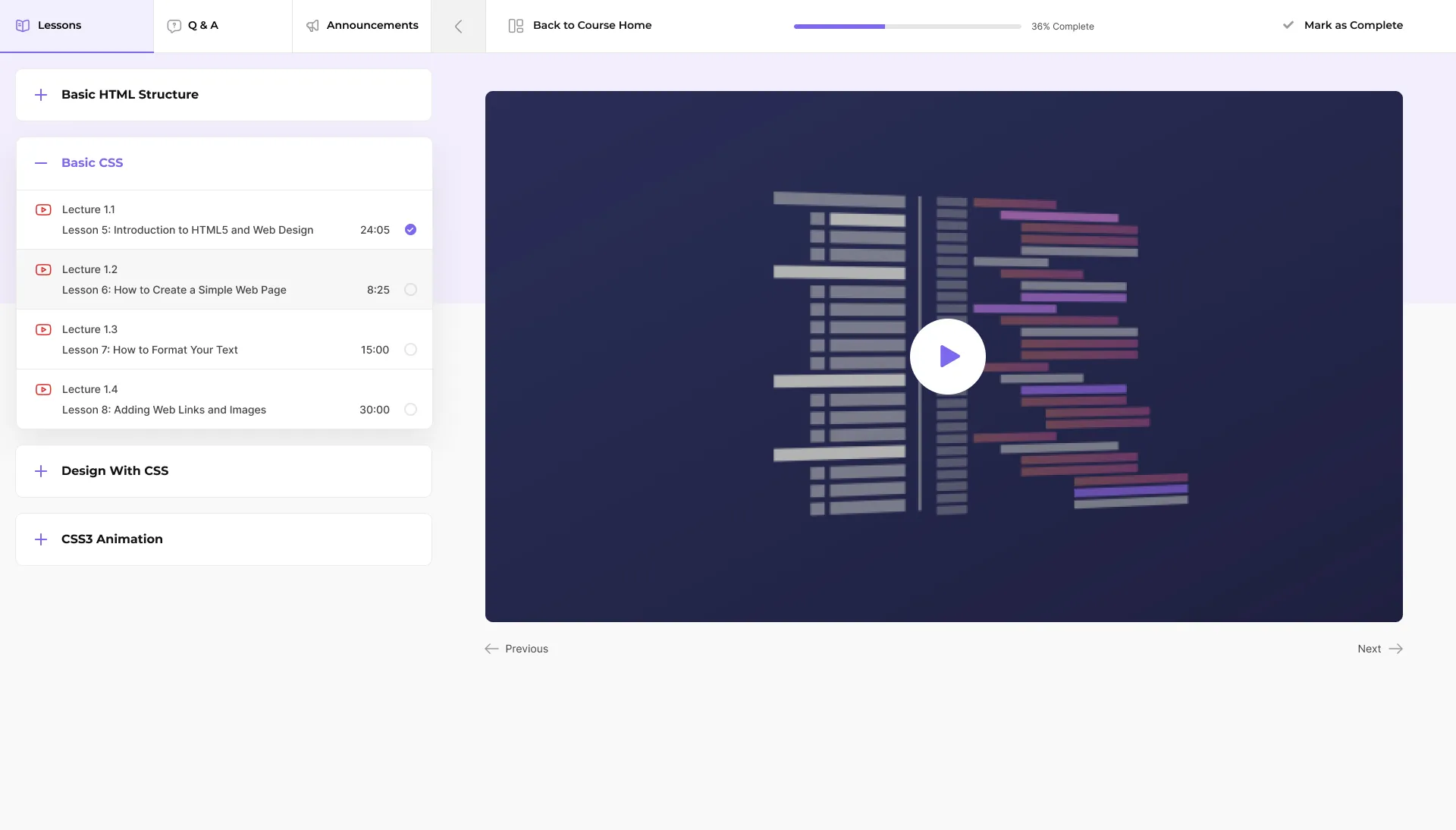The width and height of the screenshot is (1456, 830).
Task: Click the Lessons book icon
Action: (x=23, y=26)
